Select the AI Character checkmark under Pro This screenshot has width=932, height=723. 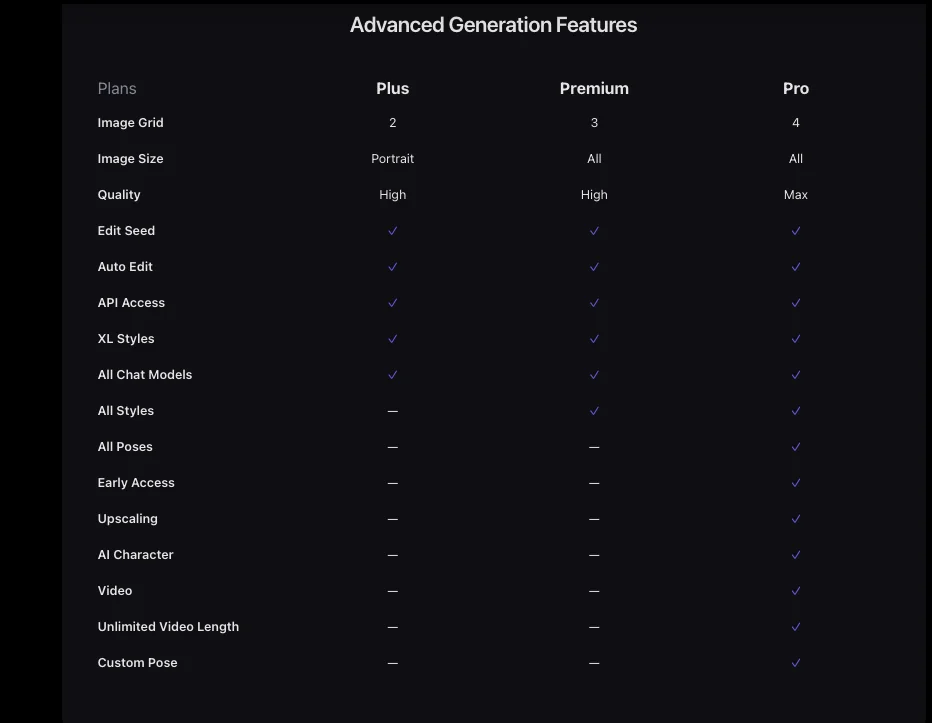pyautogui.click(x=795, y=555)
